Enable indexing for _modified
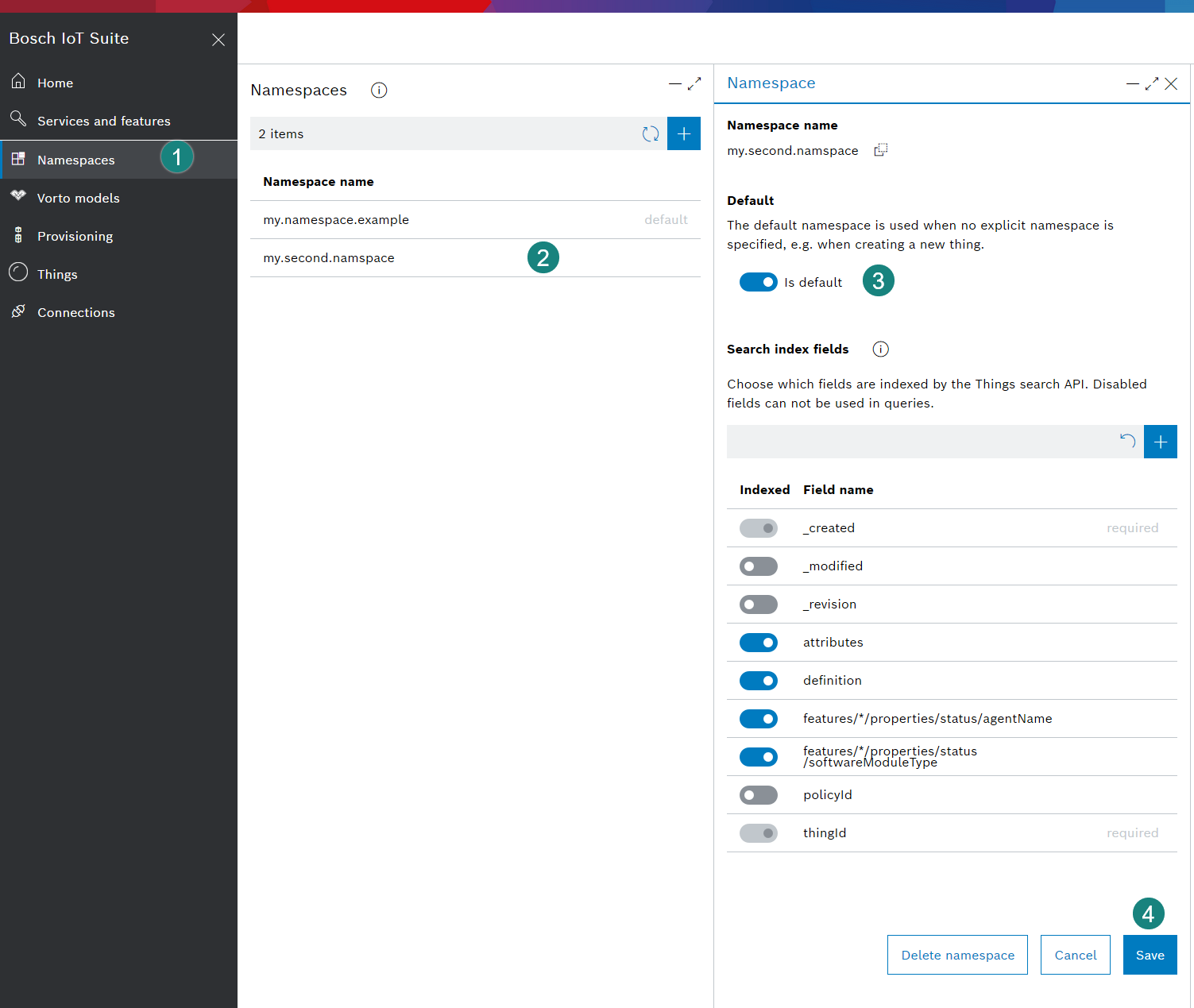Viewport: 1194px width, 1008px height. pos(759,566)
